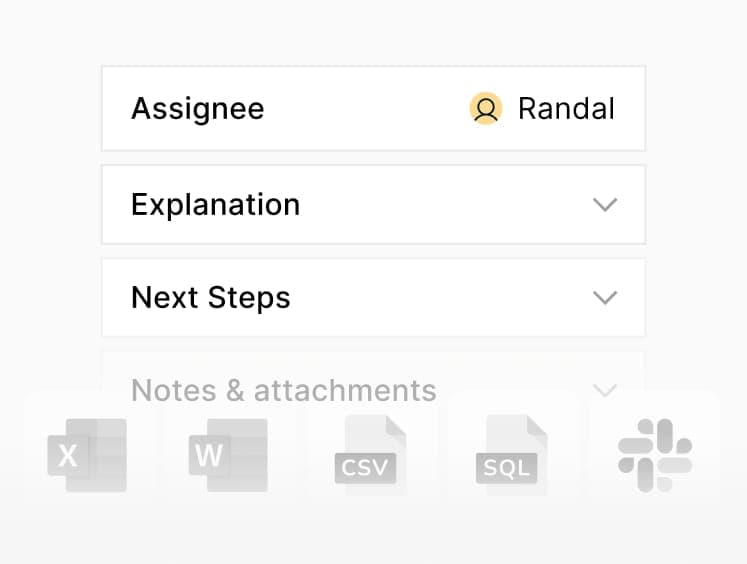Click the Explanation label text

point(215,205)
